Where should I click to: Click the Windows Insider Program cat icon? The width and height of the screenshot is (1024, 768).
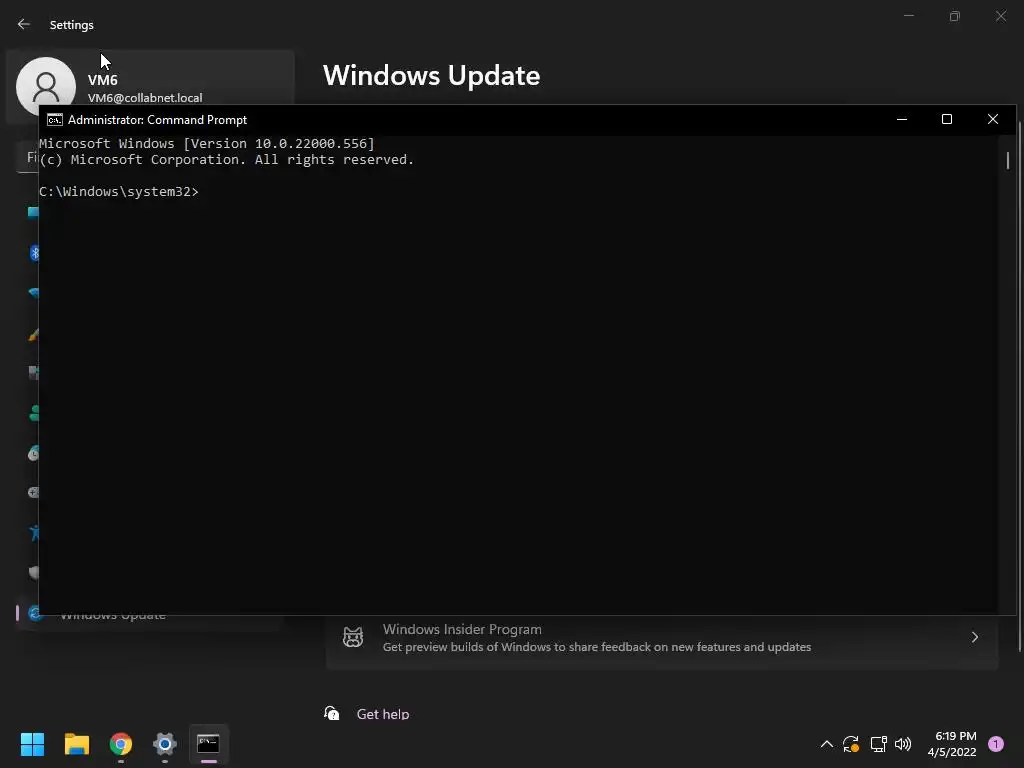353,637
